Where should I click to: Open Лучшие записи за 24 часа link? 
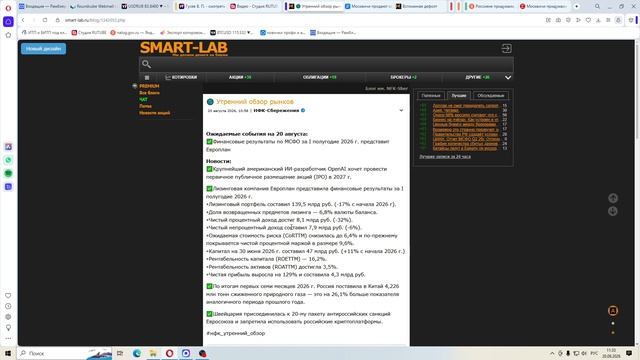445,156
